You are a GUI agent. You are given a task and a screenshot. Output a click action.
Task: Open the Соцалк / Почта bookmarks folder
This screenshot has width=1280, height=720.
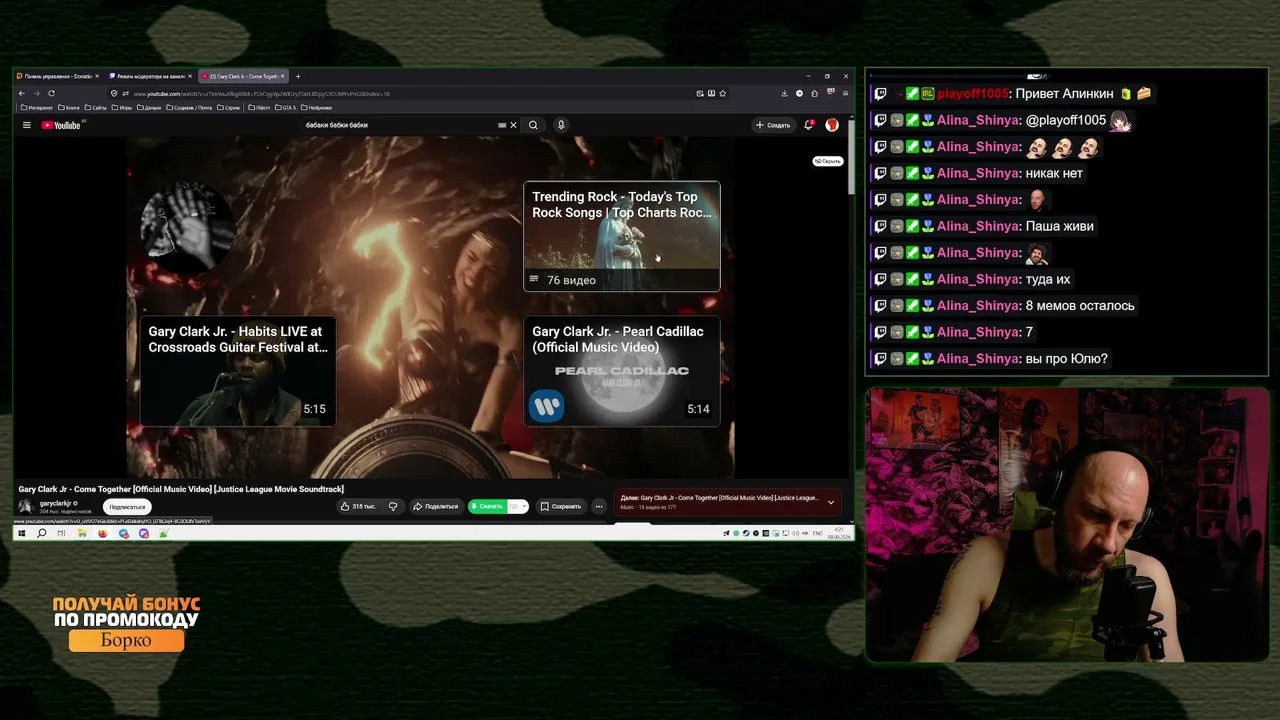pos(189,107)
